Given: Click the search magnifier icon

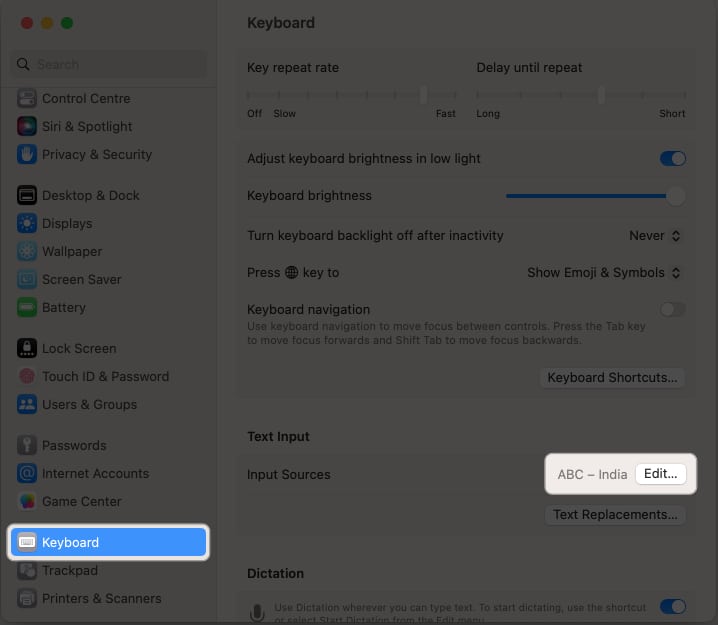Looking at the screenshot, I should [x=23, y=64].
